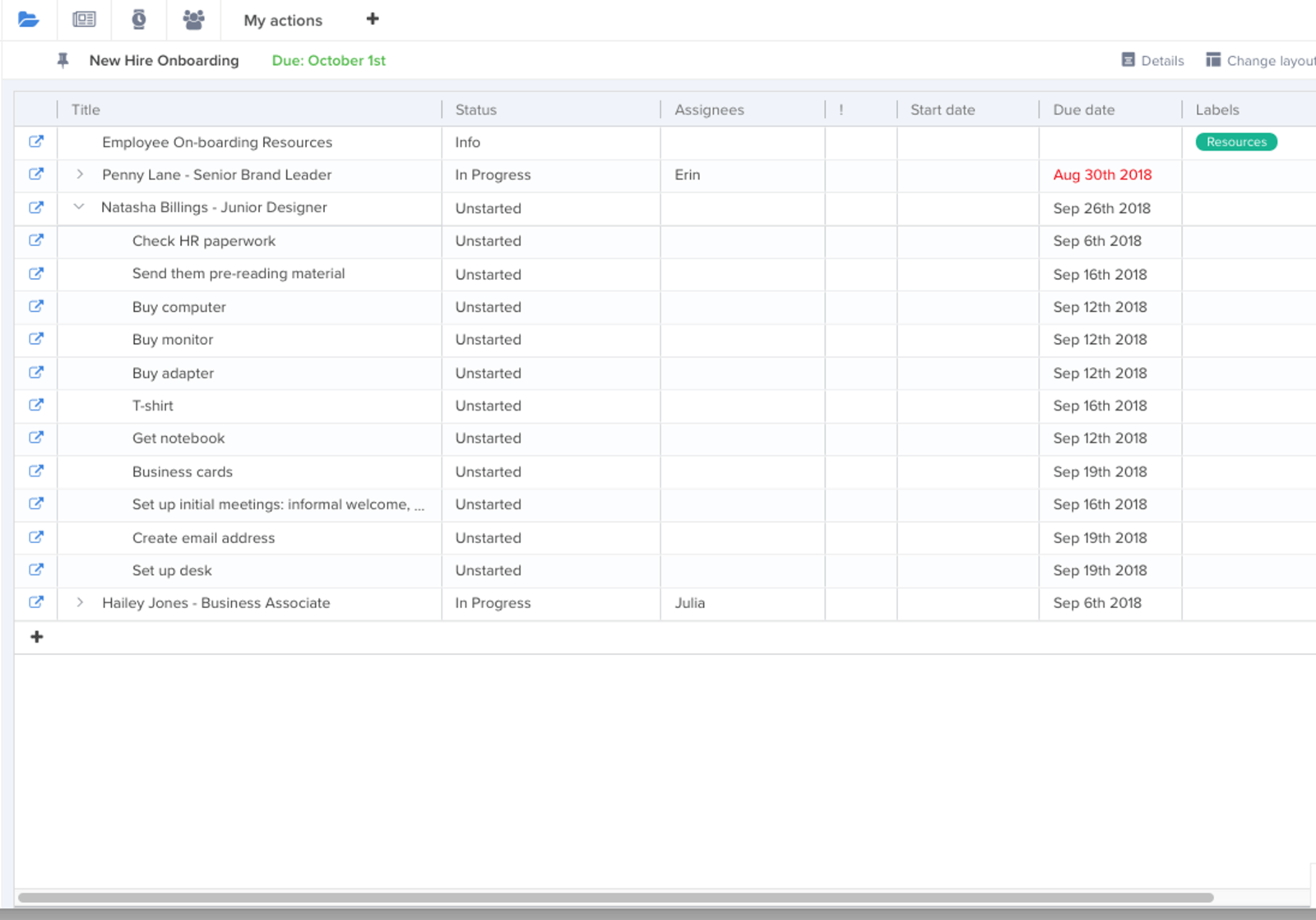Open Buy monitor via link icon
The width and height of the screenshot is (1316, 920).
36,339
